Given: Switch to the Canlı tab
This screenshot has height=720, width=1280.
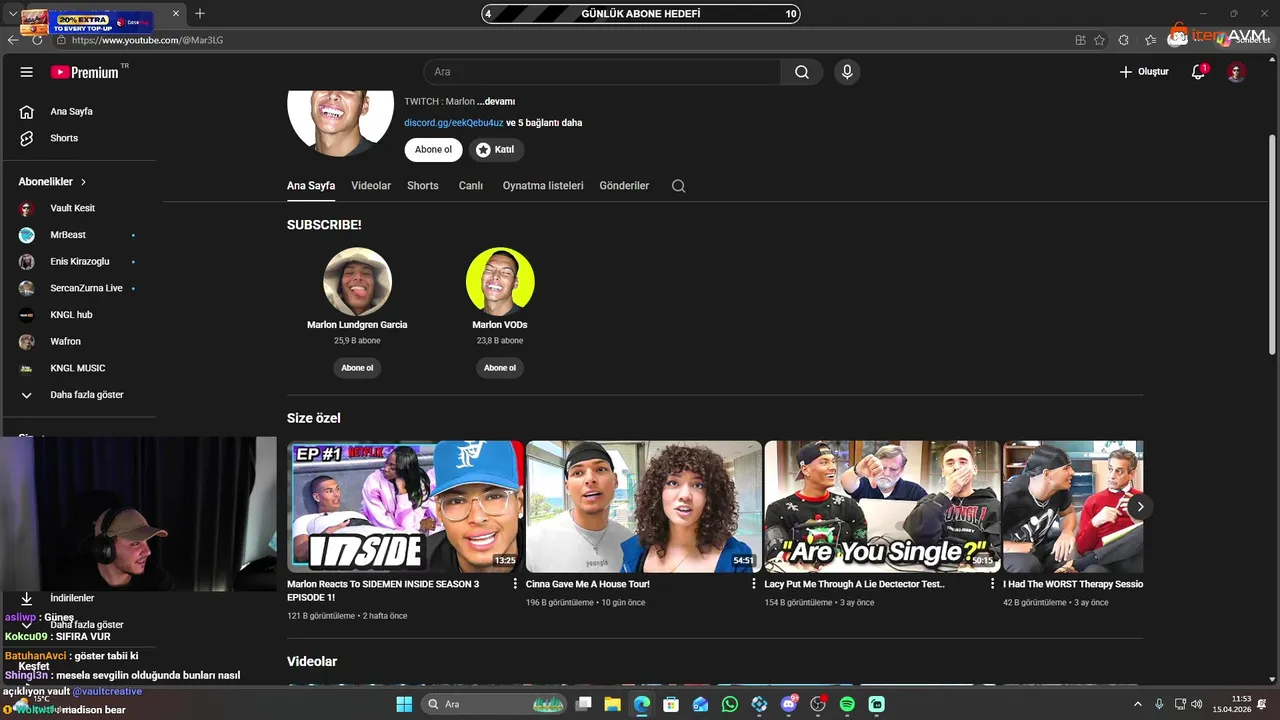Looking at the screenshot, I should (x=471, y=186).
